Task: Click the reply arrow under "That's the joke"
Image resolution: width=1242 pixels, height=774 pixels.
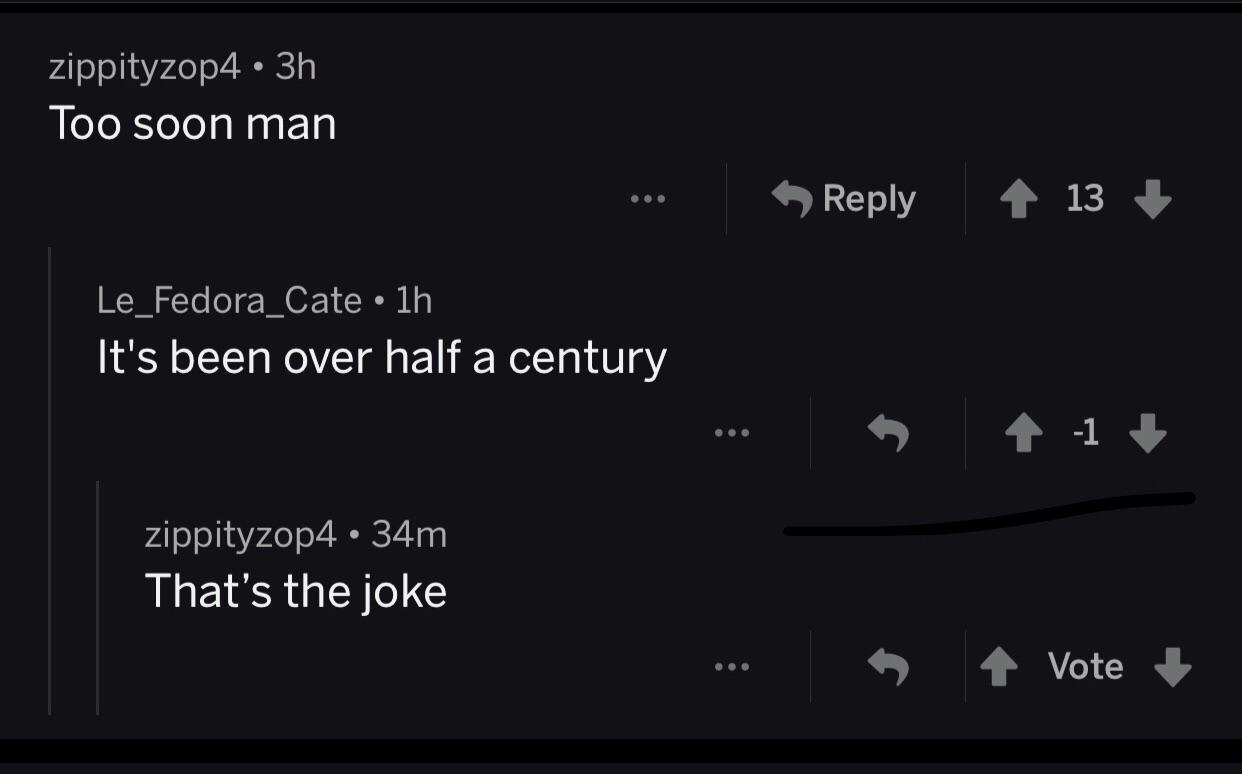Action: coord(889,666)
